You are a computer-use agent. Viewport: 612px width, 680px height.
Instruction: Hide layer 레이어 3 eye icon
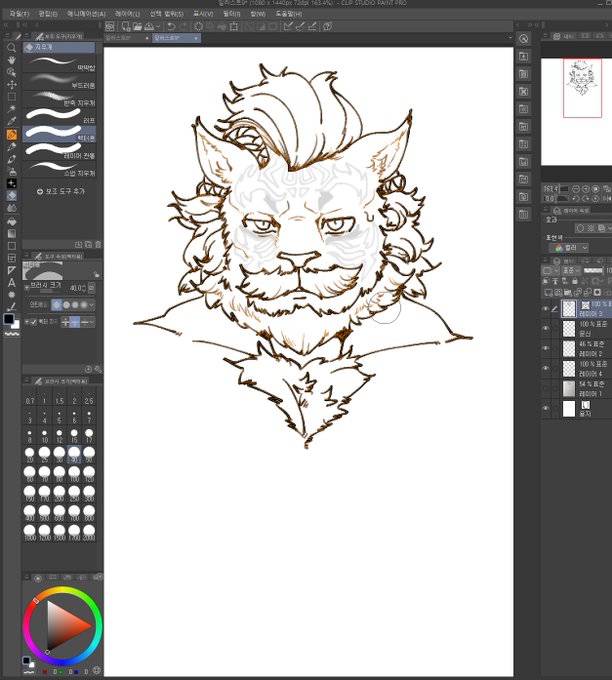[546, 309]
